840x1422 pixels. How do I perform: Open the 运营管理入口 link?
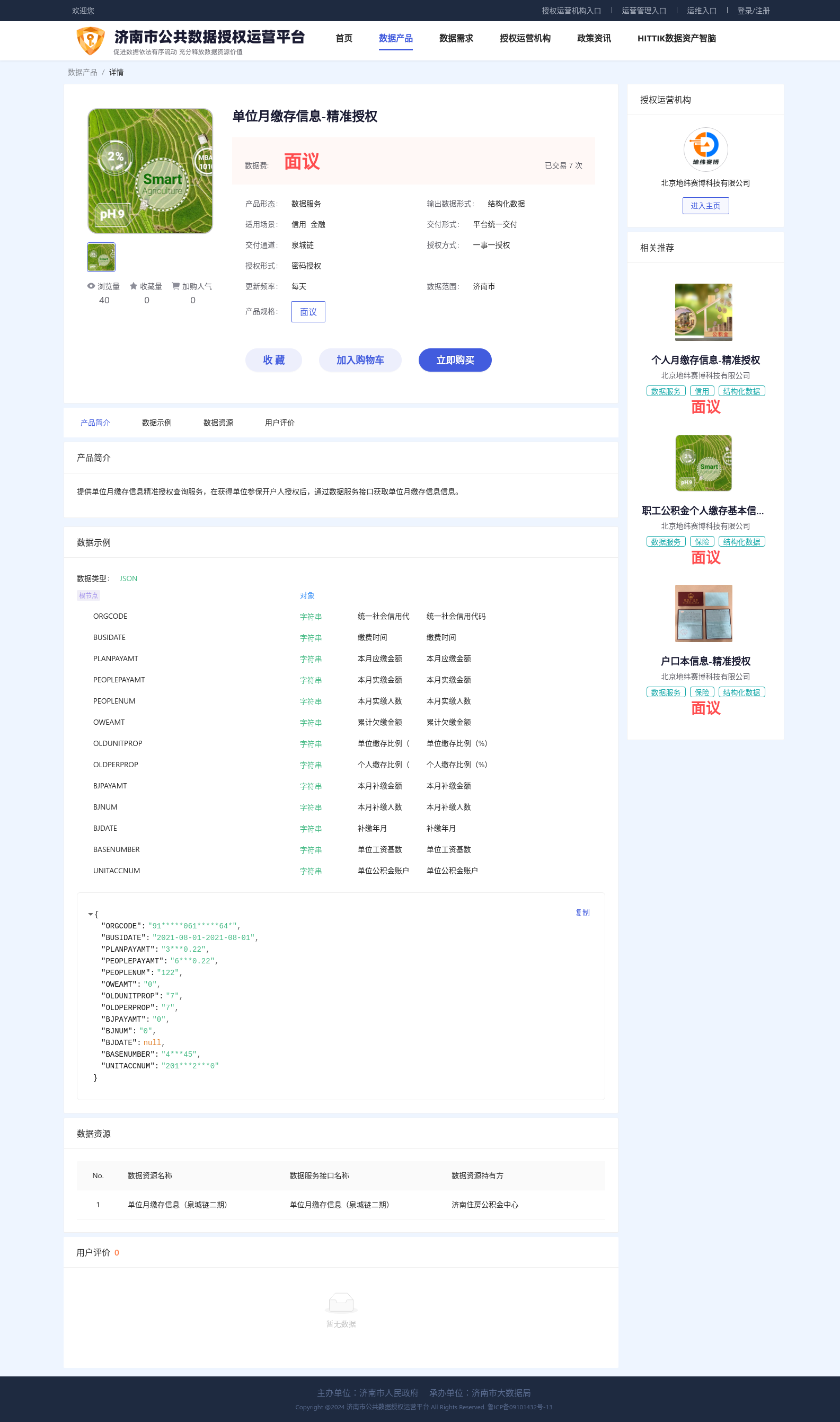coord(643,11)
